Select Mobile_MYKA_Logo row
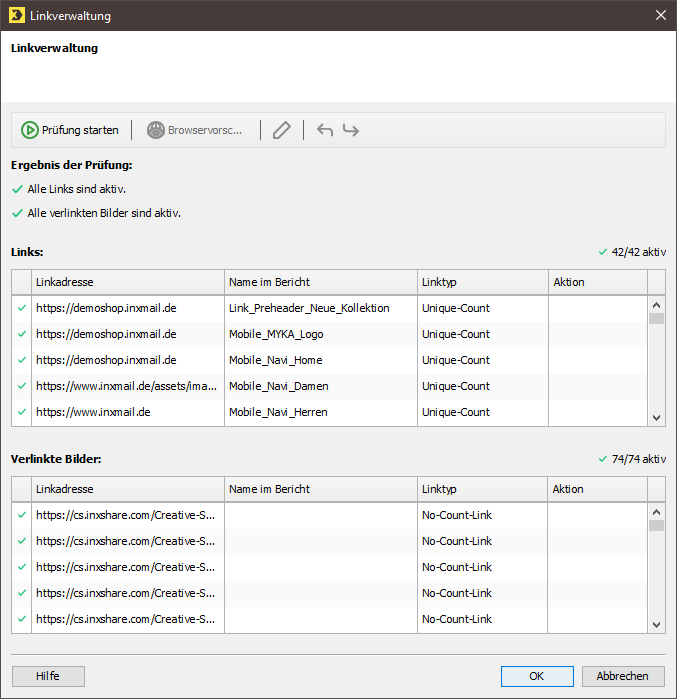This screenshot has height=699, width=677. point(329,334)
